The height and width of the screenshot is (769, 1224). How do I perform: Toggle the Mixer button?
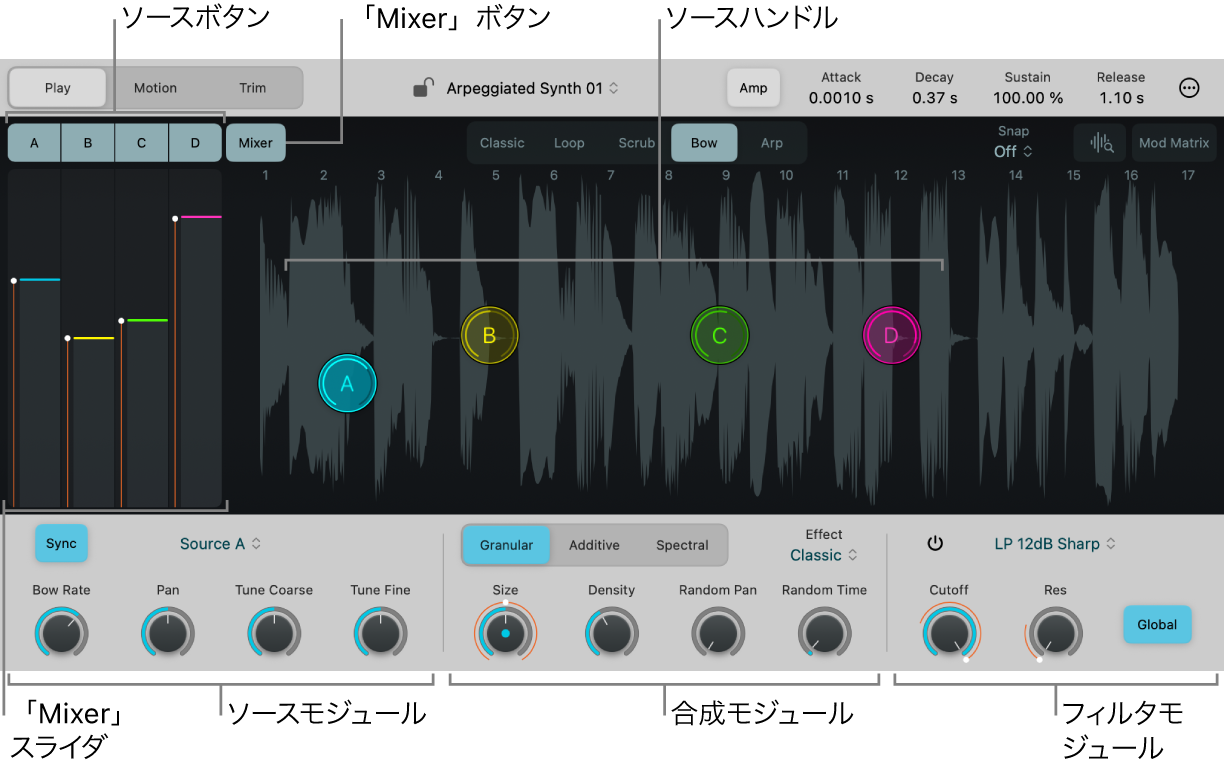pyautogui.click(x=255, y=143)
